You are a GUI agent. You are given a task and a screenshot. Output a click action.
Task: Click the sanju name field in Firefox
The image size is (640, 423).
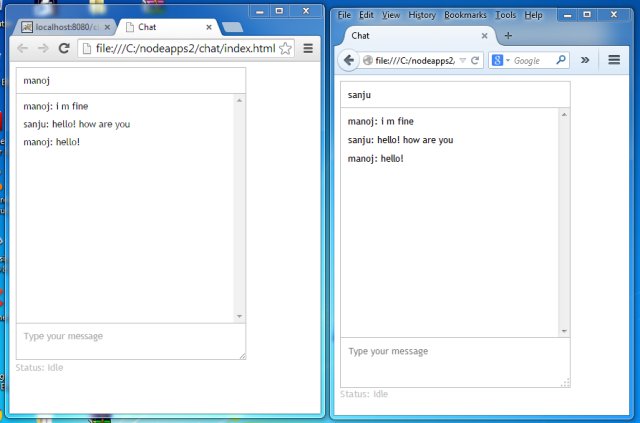(455, 95)
